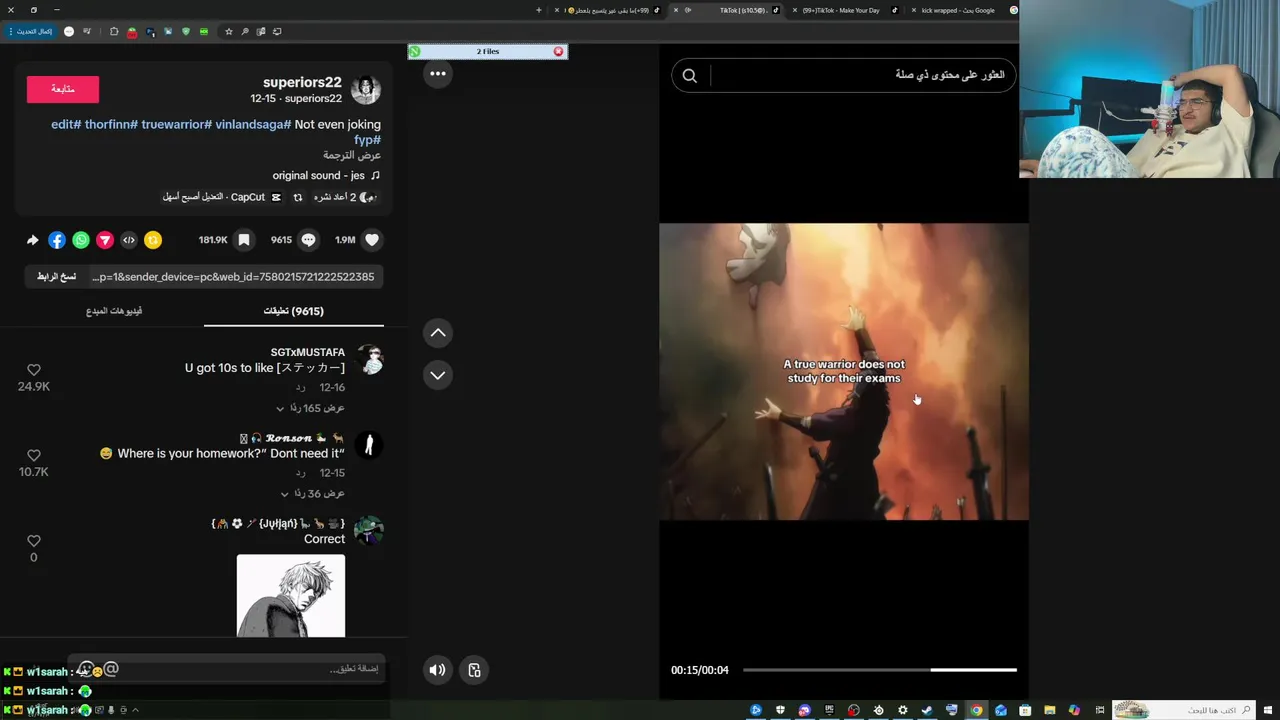Open Epic Games launcher in taskbar
1280x720 pixels.
click(829, 710)
